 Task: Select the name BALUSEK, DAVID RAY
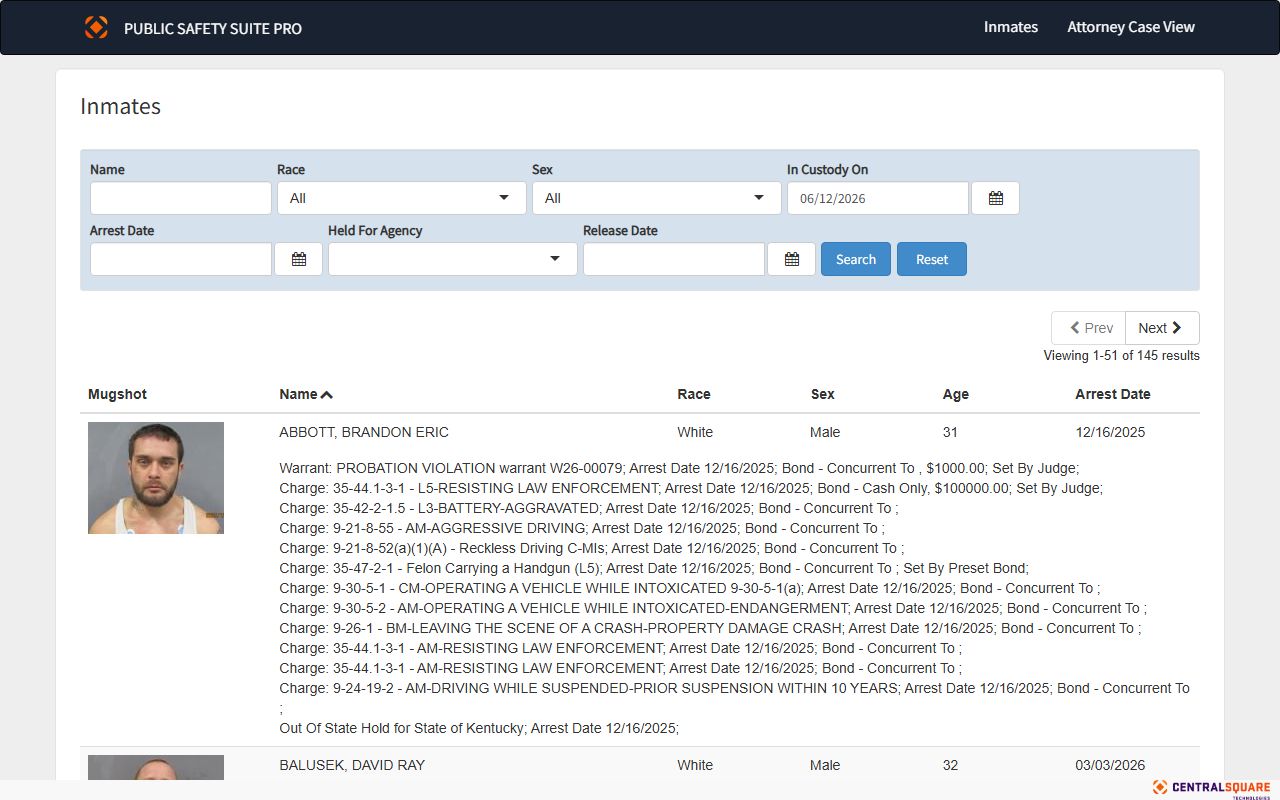point(352,765)
